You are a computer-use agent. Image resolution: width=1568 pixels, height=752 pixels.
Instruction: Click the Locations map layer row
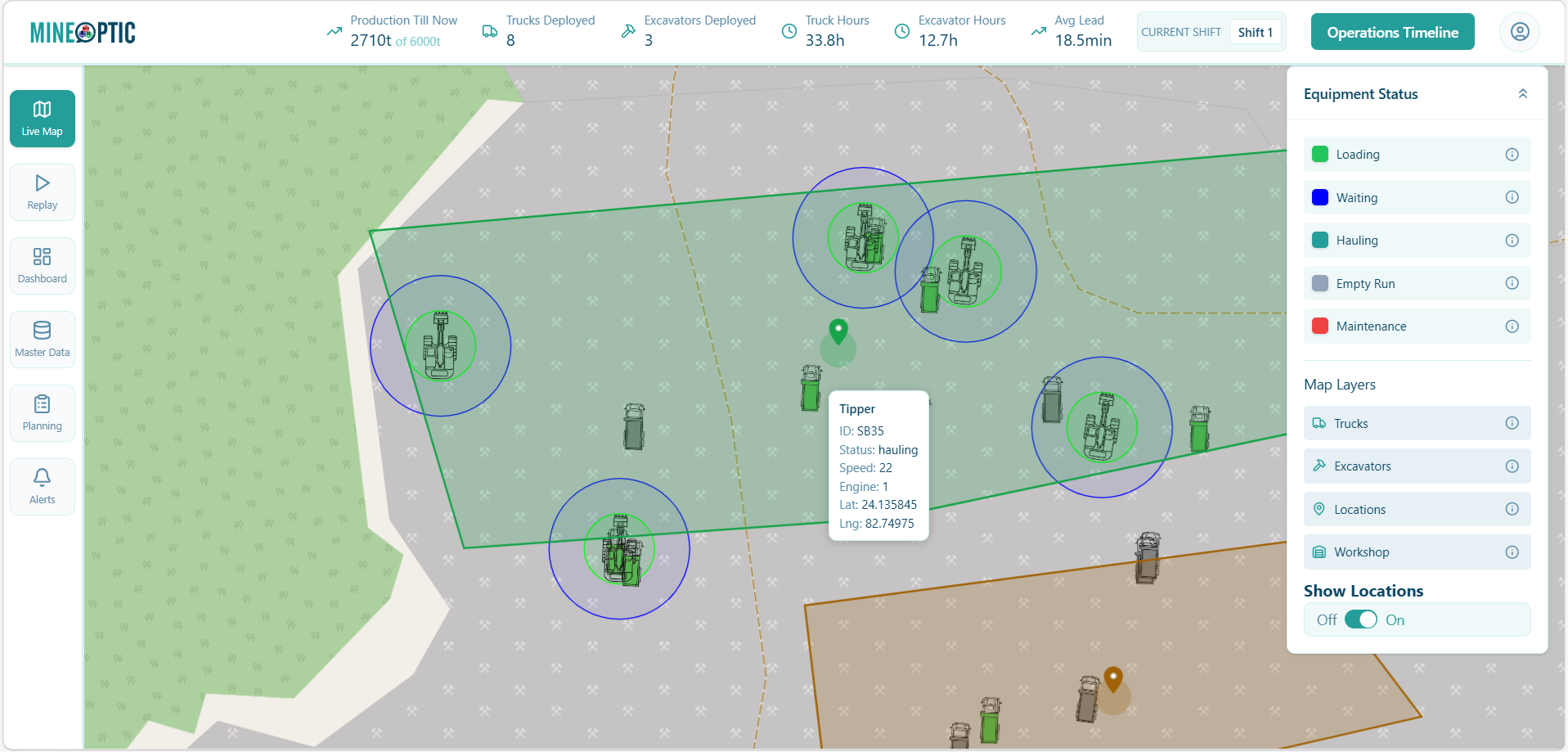1416,509
